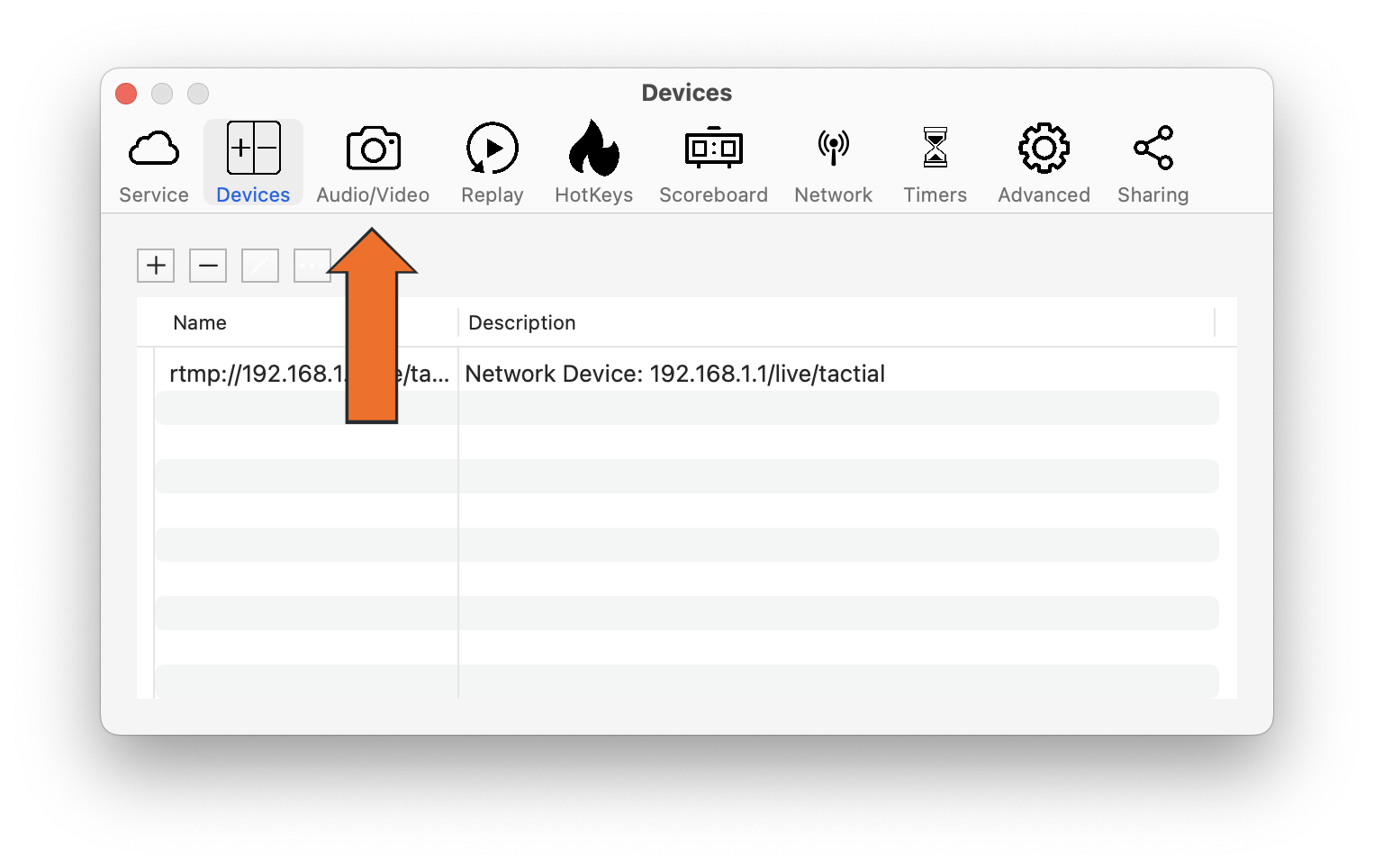Open the Replay settings
Viewport: 1374px width, 868px height.
pos(492,162)
